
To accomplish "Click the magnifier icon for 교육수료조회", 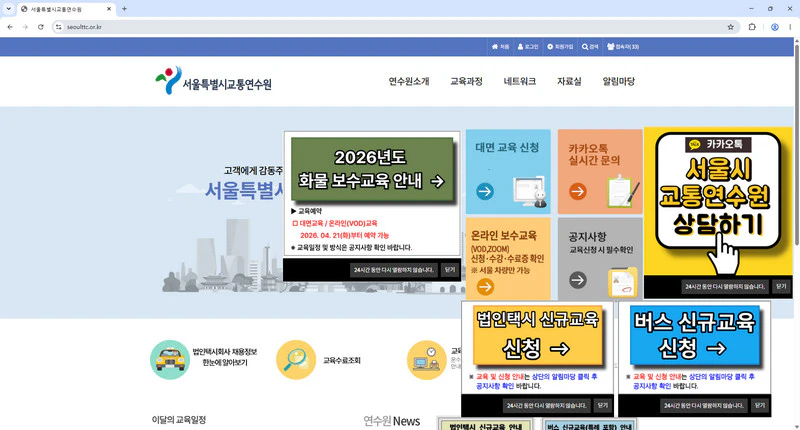I will coord(296,360).
